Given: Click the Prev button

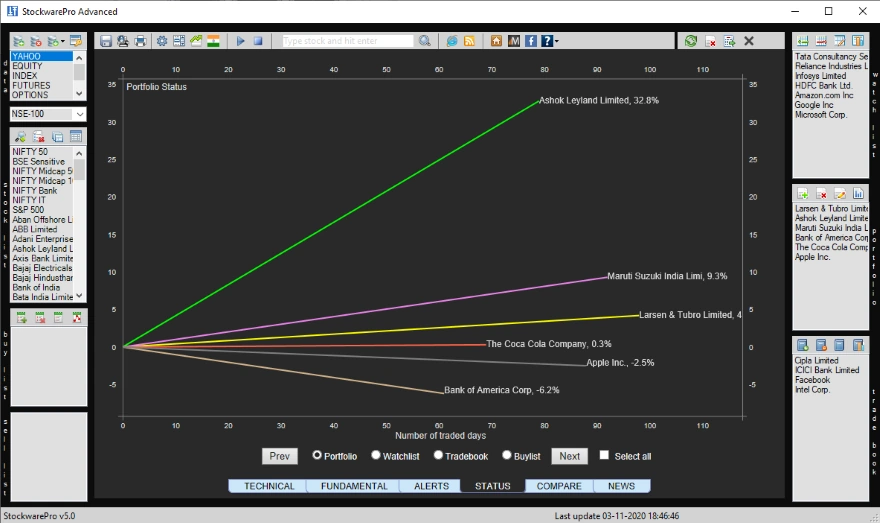Looking at the screenshot, I should click(x=280, y=456).
